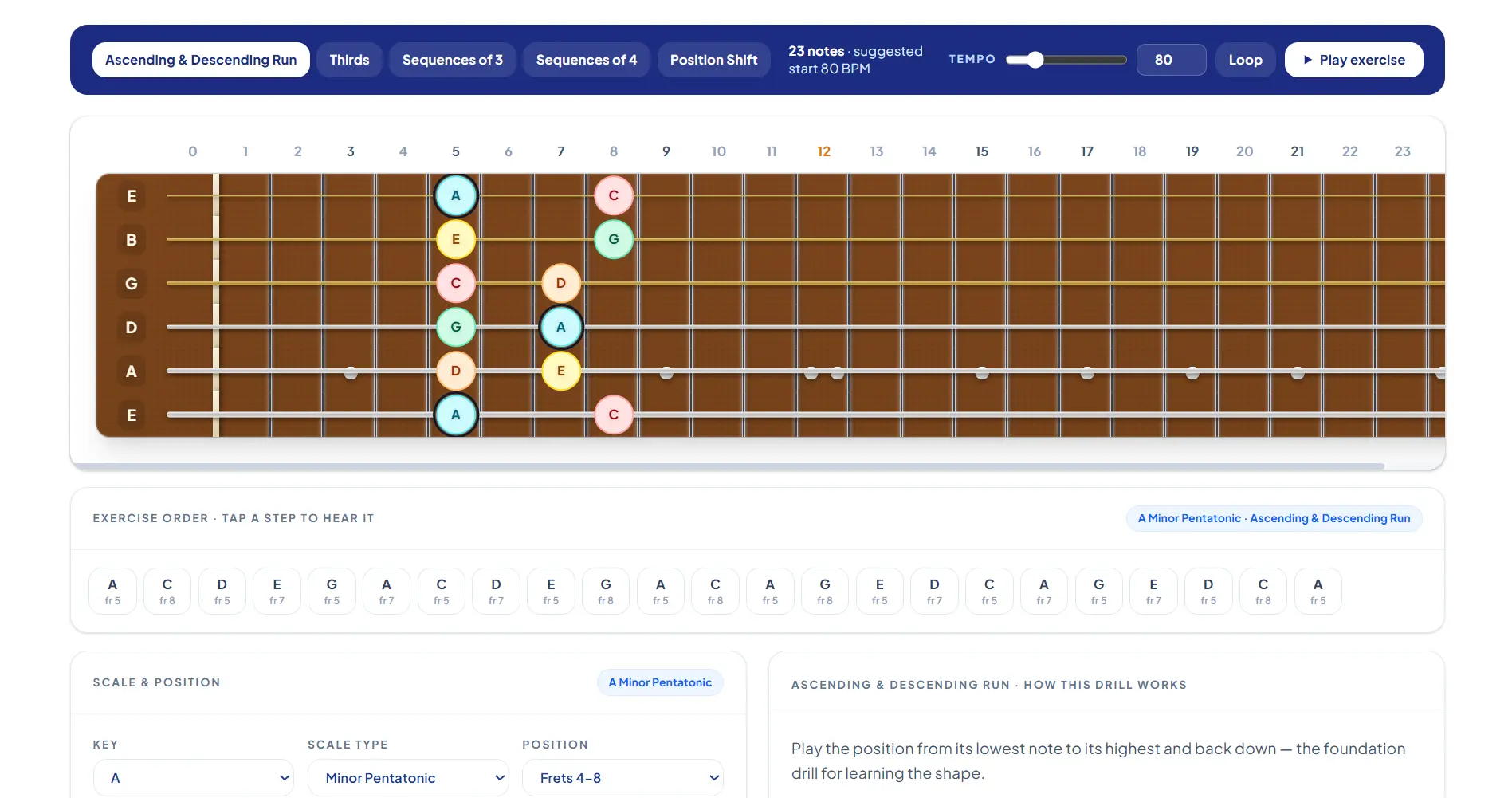The height and width of the screenshot is (798, 1512).
Task: Open the Key dropdown
Action: click(x=194, y=778)
